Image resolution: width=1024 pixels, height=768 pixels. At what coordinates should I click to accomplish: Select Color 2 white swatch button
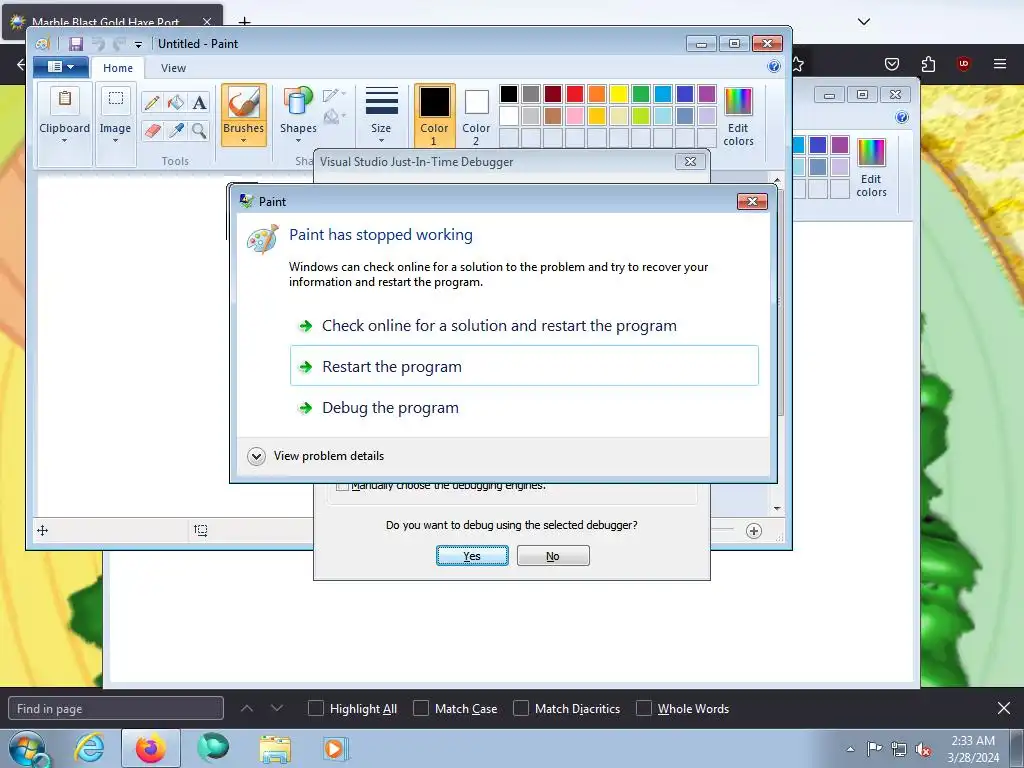[x=476, y=116]
